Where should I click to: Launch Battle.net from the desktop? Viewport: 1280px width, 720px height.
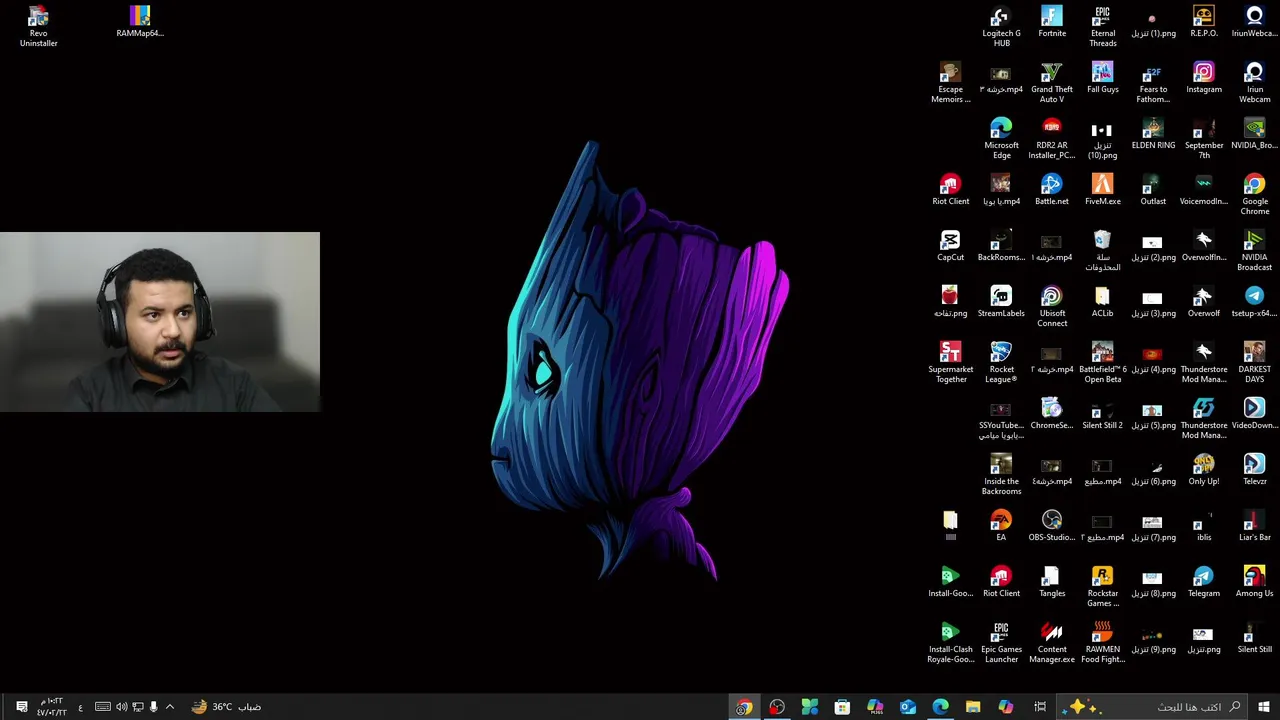[x=1052, y=190]
